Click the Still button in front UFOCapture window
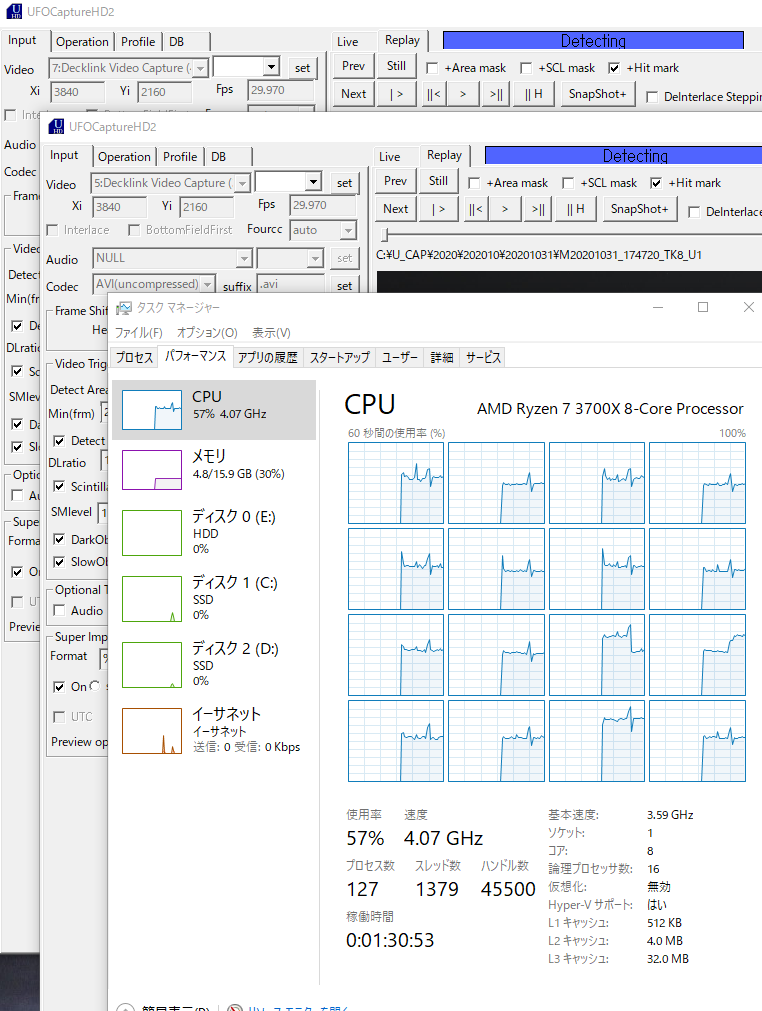The height and width of the screenshot is (1011, 762). tap(438, 181)
